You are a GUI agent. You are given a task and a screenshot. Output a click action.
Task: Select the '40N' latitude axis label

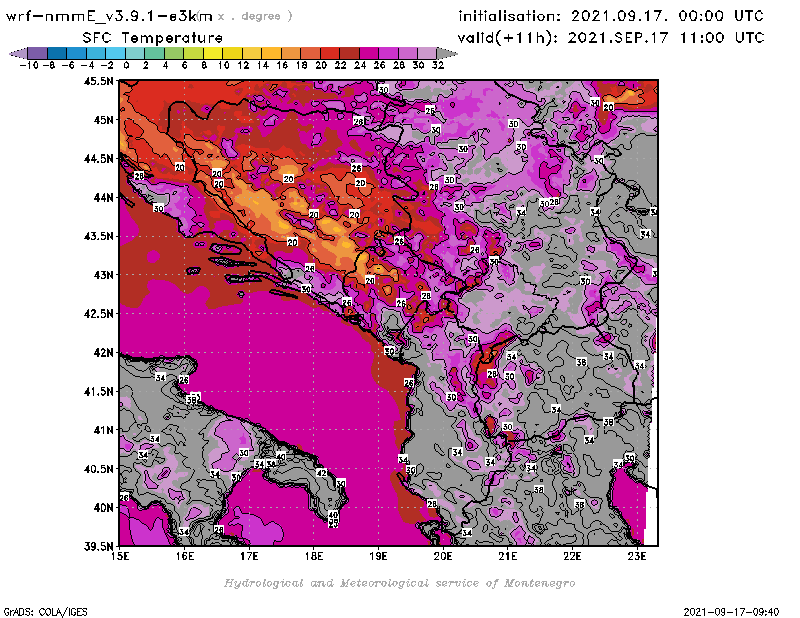[x=103, y=508]
